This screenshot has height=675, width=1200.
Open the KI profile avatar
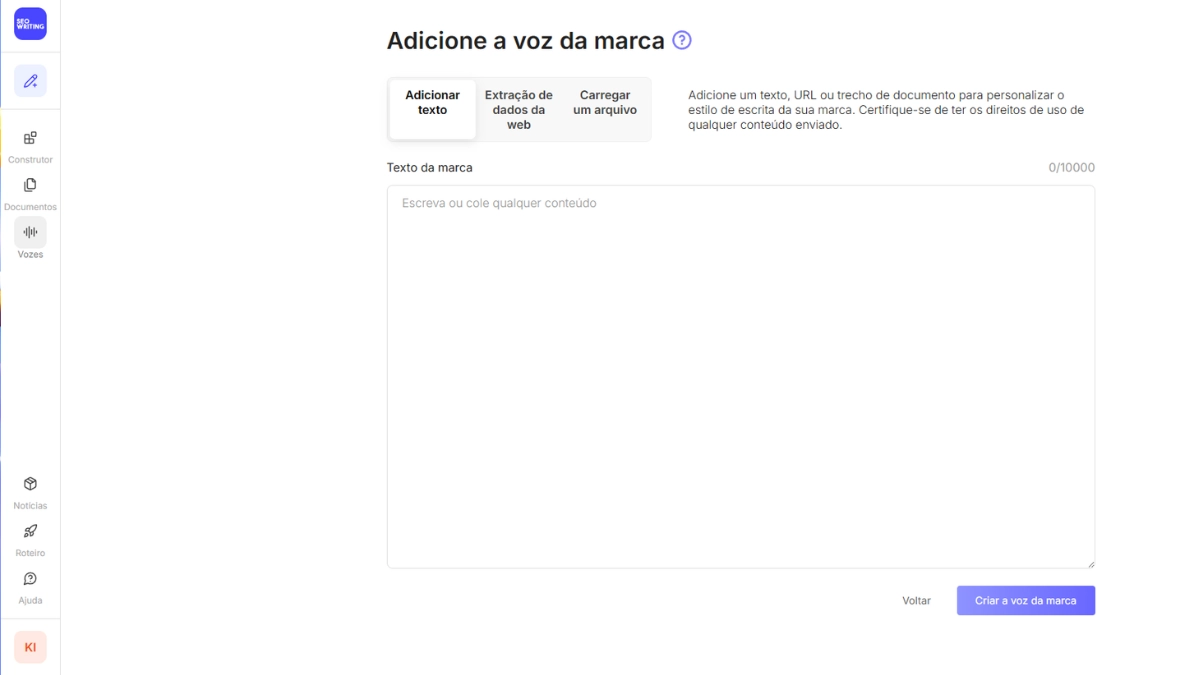click(x=30, y=647)
